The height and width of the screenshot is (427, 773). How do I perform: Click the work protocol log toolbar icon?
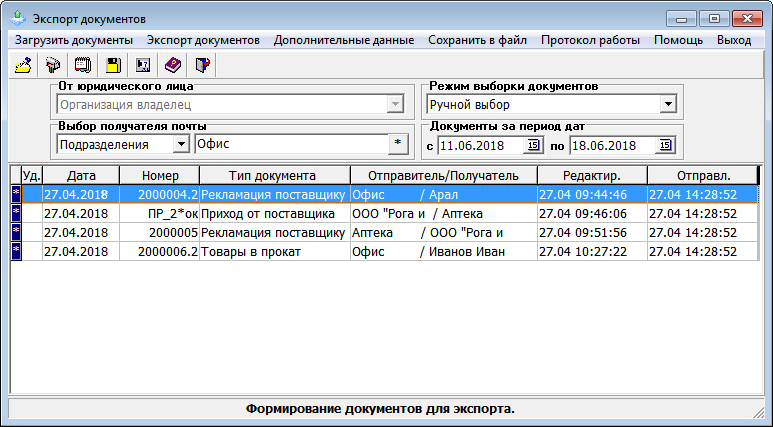[143, 65]
